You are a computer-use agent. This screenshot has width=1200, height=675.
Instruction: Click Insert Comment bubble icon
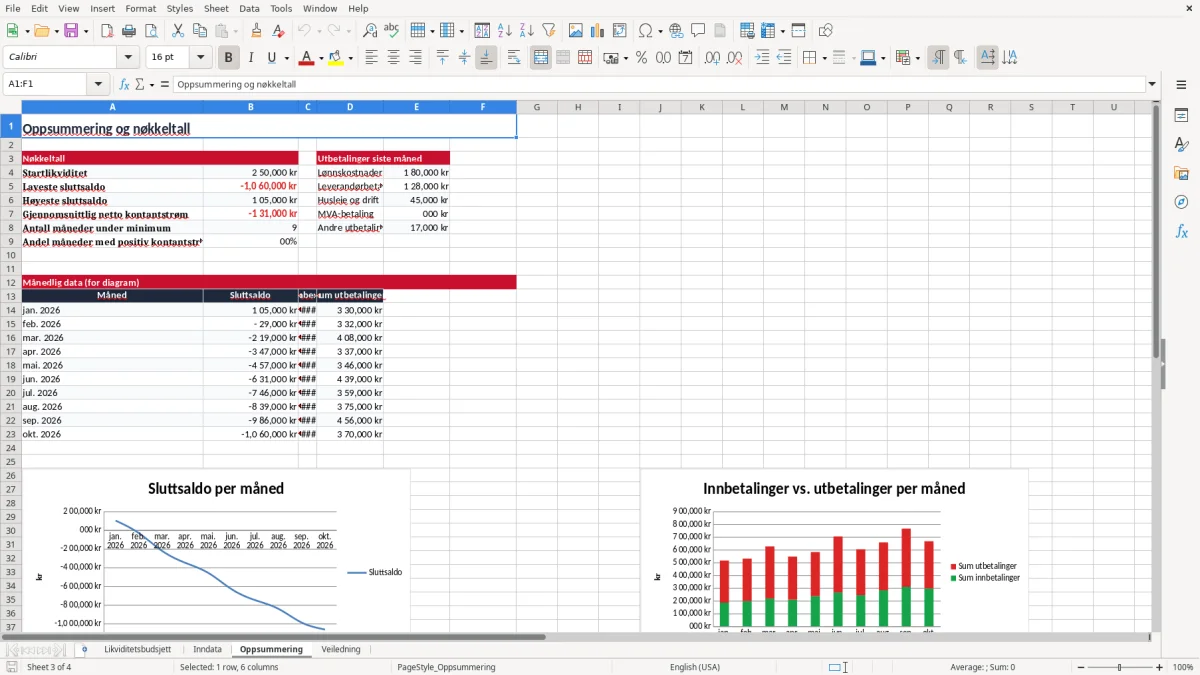tap(698, 31)
